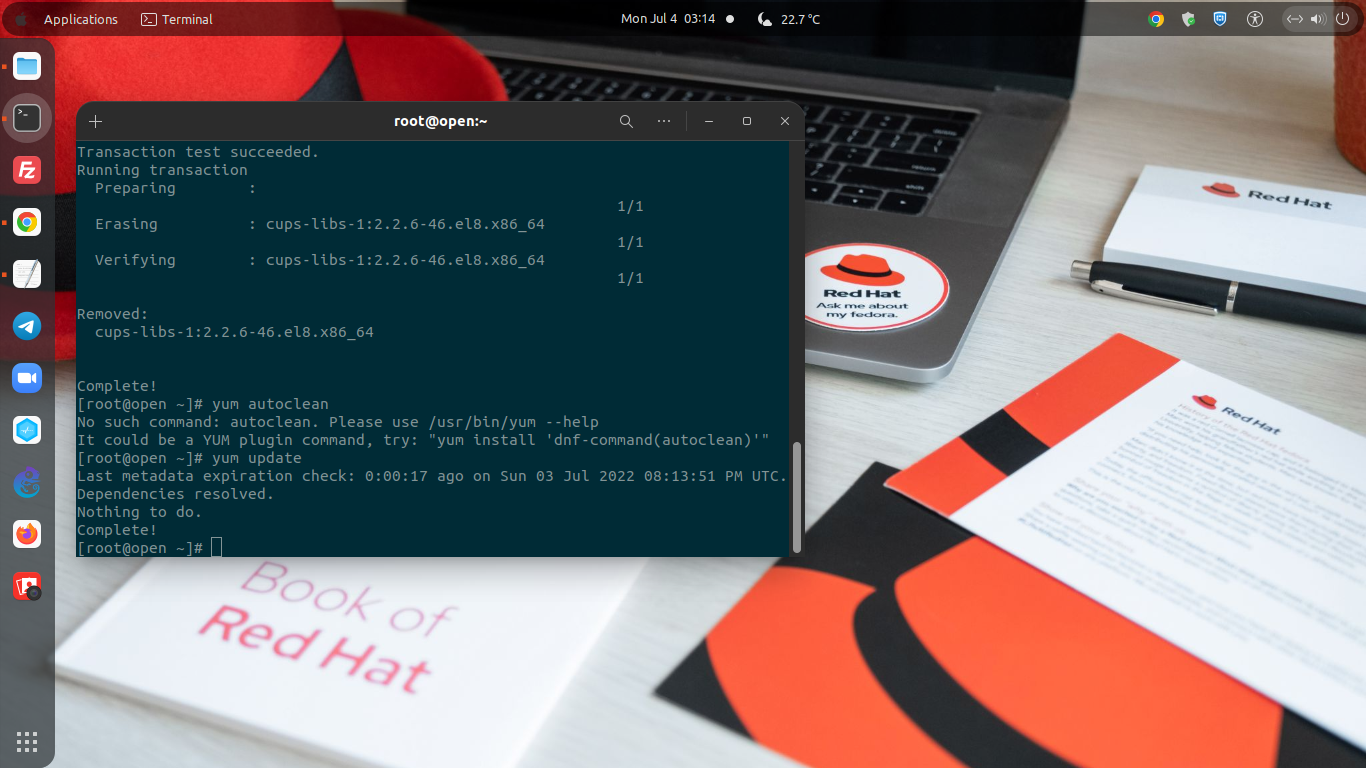
Task: Click the 'Removed:' line in terminal
Action: (x=113, y=314)
